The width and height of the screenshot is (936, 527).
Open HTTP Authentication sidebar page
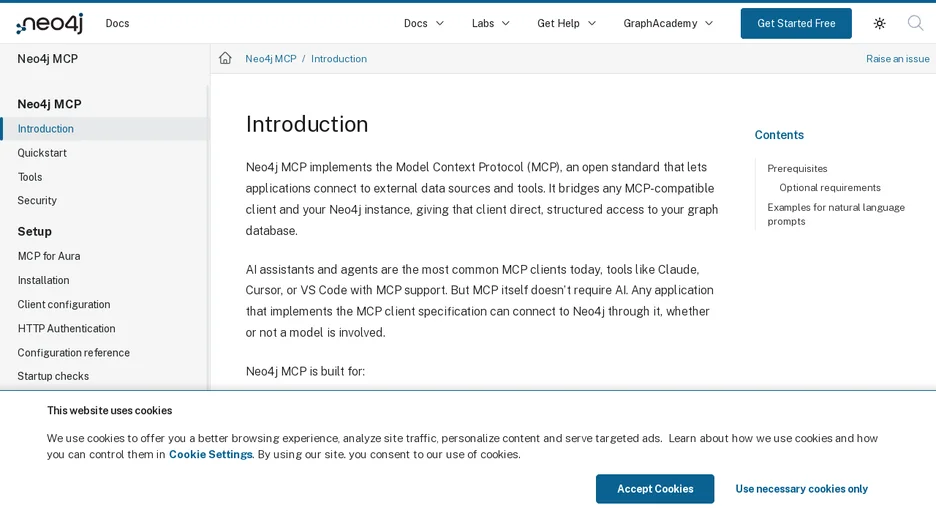[x=66, y=328]
